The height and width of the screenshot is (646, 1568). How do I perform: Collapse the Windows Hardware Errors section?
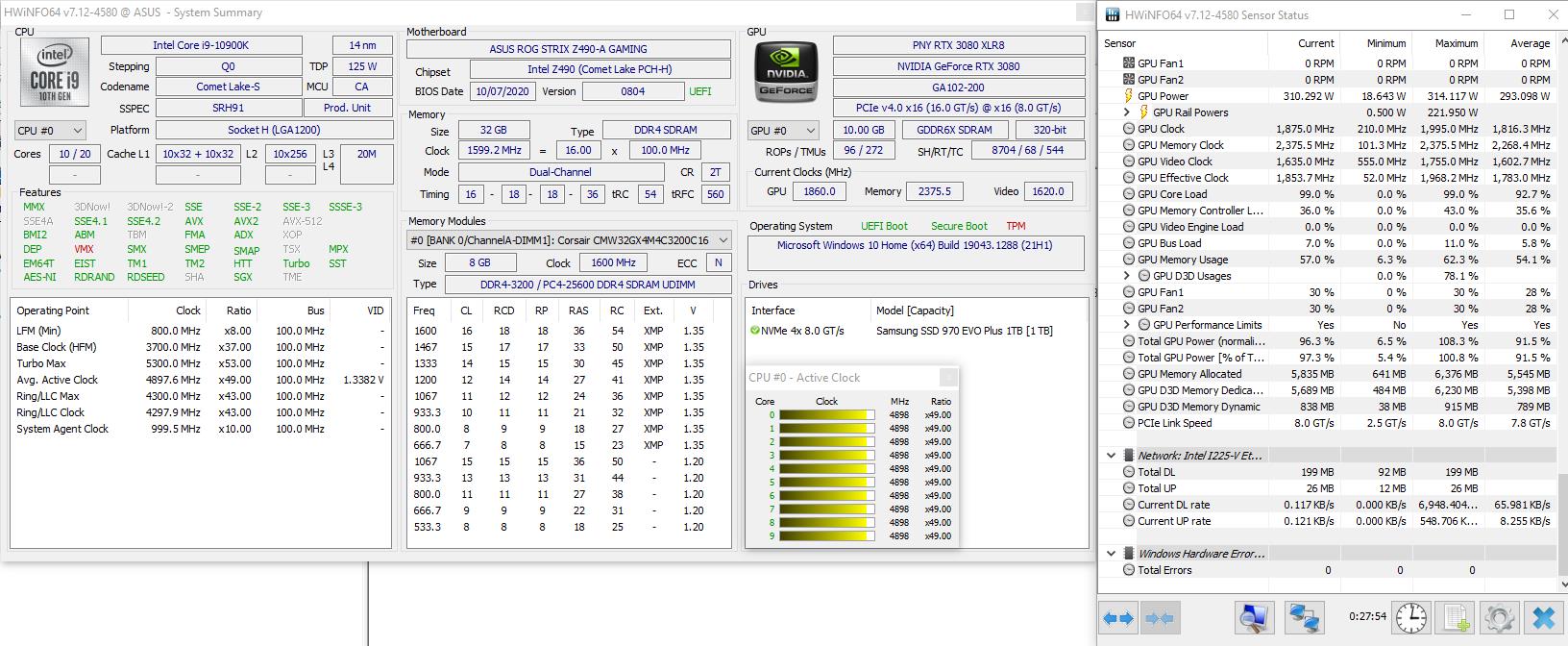coord(1112,554)
